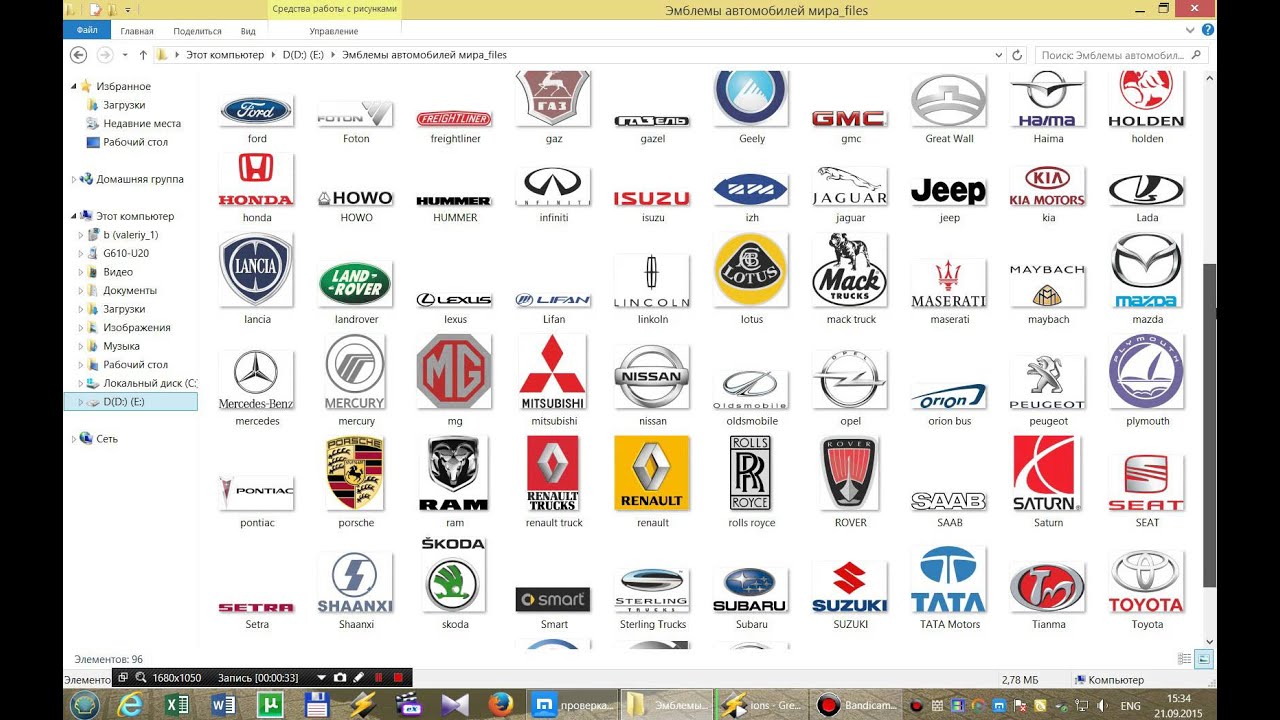Viewport: 1280px width, 720px height.
Task: Click the Bandicam screenshot camera icon
Action: point(340,678)
